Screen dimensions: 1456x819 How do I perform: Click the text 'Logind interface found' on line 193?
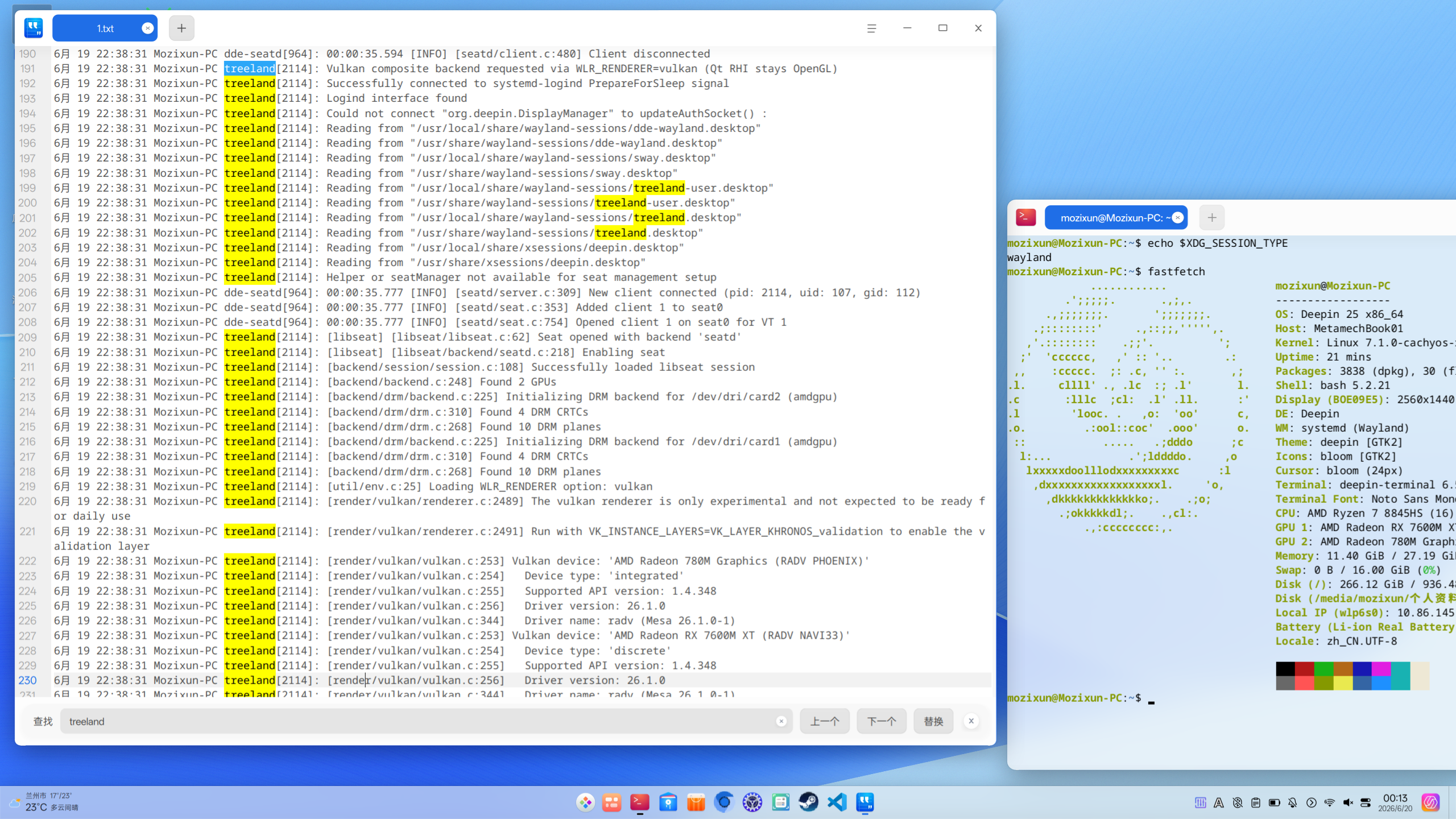pyautogui.click(x=396, y=98)
